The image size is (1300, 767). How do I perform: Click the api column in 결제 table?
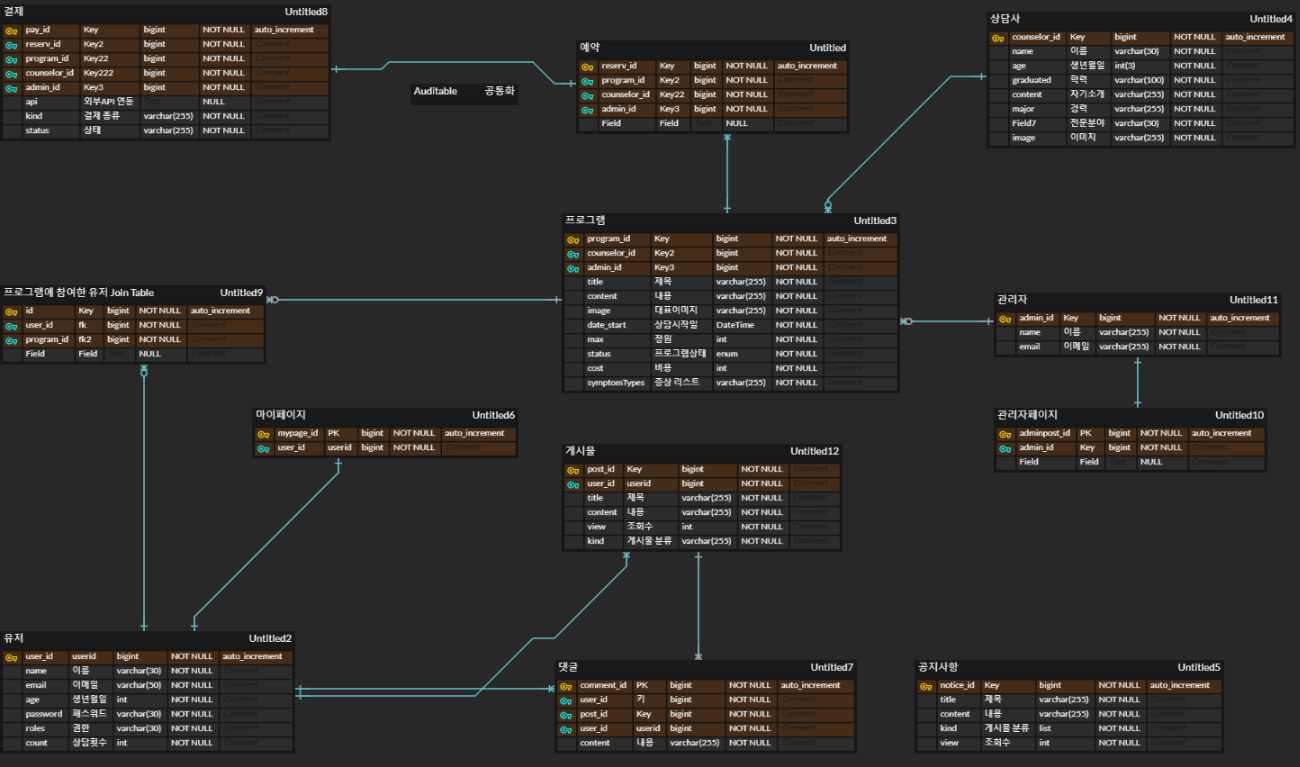pos(31,102)
